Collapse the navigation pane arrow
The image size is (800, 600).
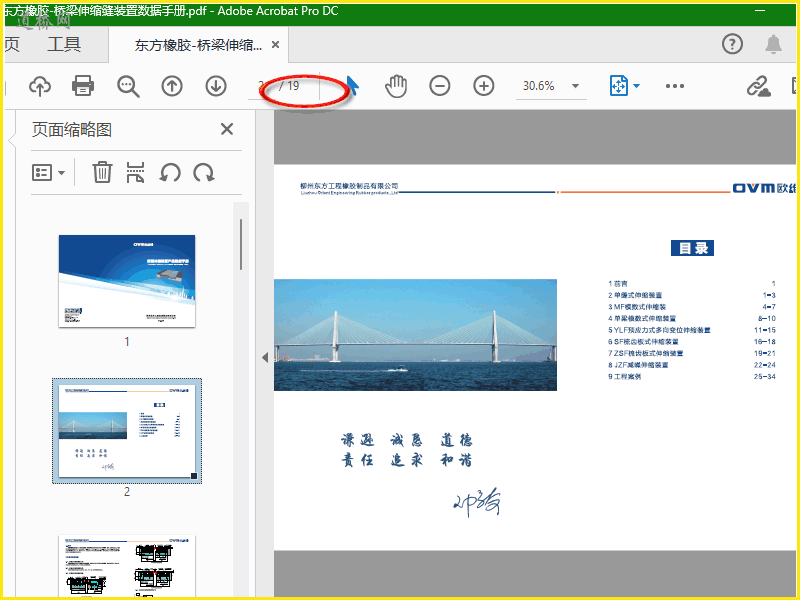(x=265, y=357)
